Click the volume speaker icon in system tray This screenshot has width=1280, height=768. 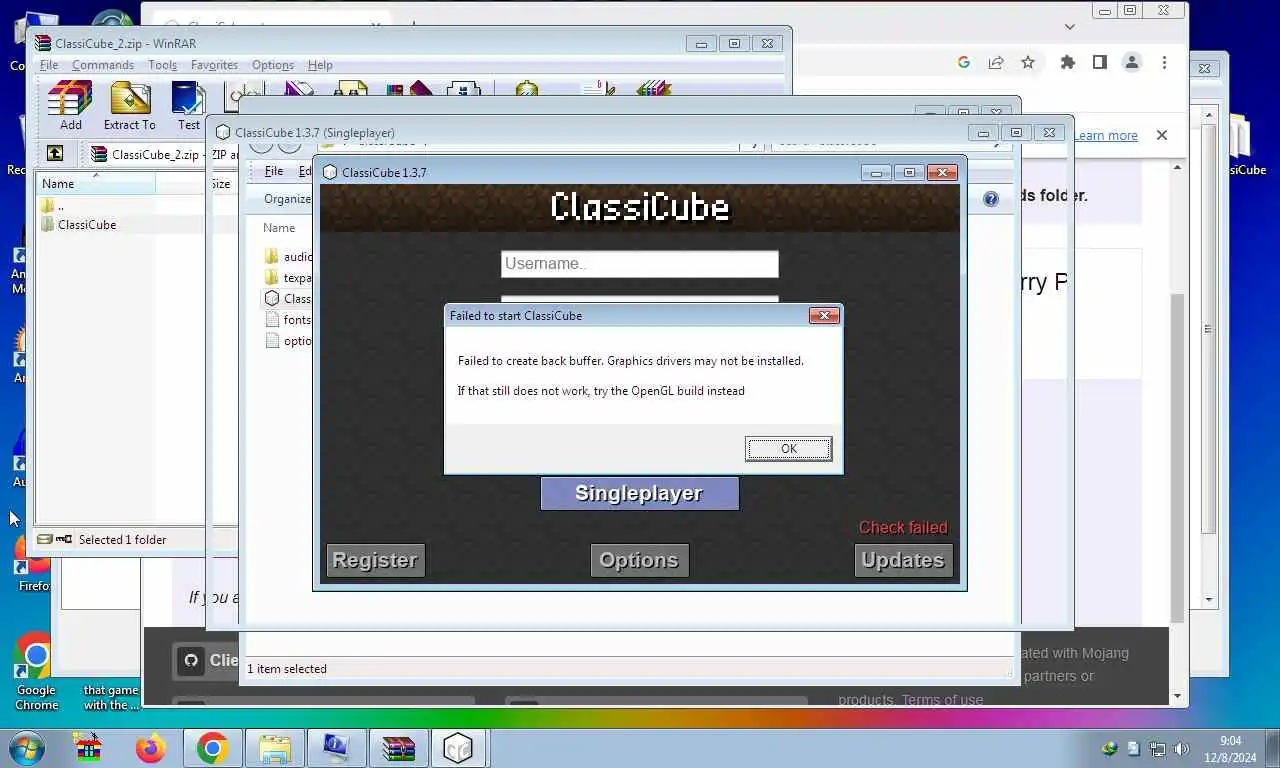(1181, 749)
